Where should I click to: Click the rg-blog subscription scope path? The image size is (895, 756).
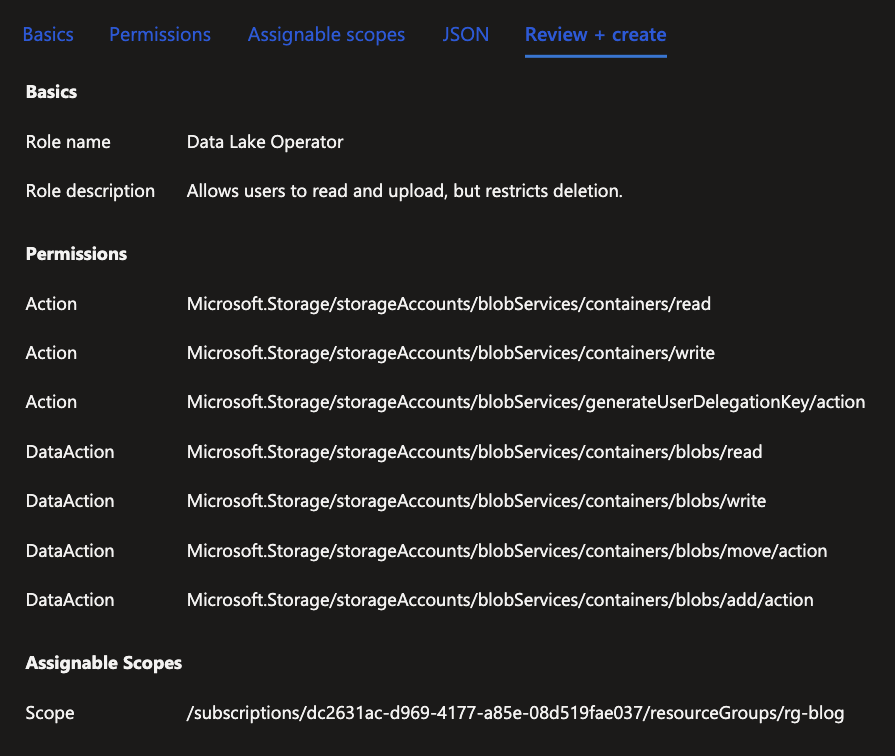tap(515, 713)
